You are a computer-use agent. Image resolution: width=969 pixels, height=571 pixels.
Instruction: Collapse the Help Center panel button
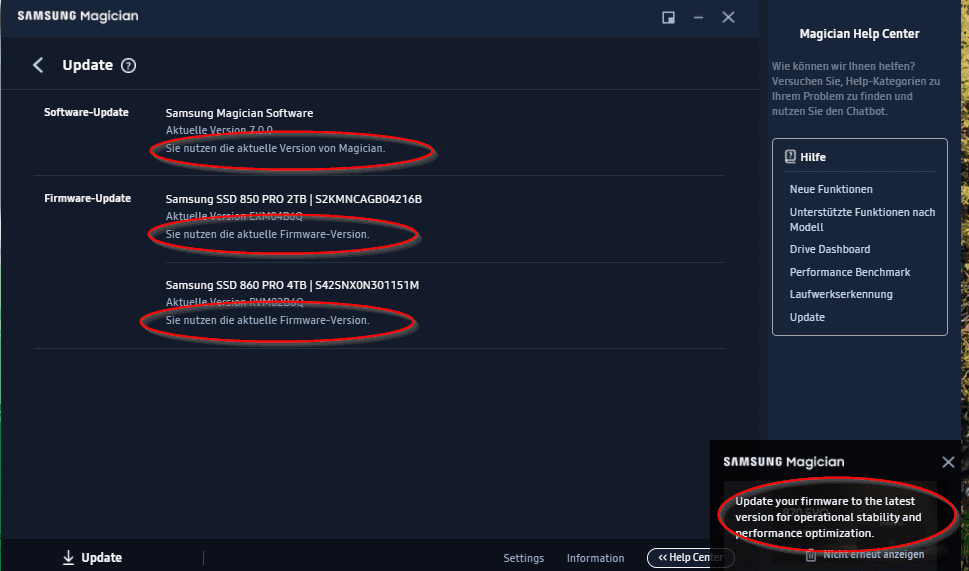[x=690, y=557]
